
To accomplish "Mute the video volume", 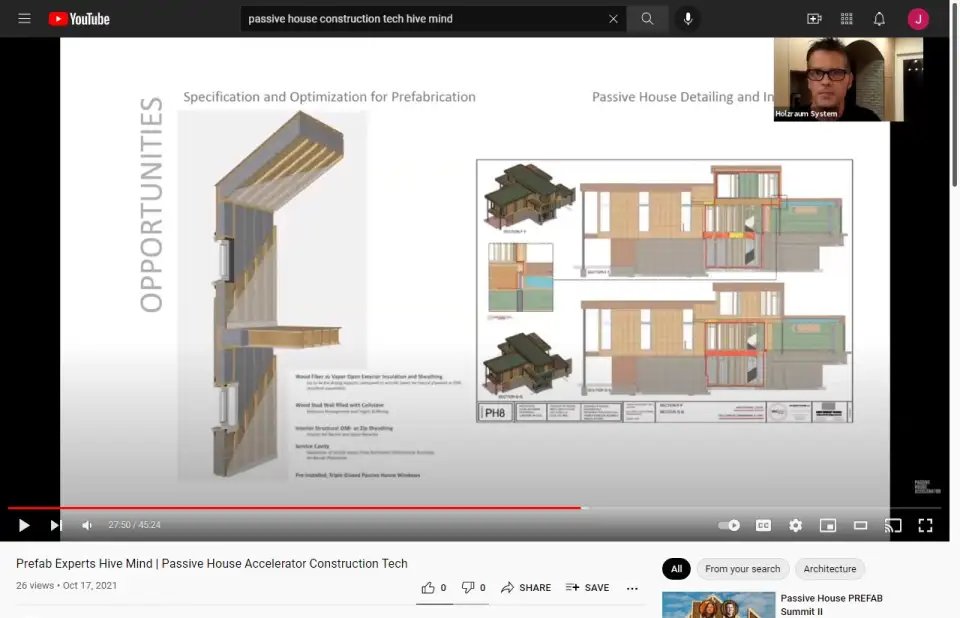I will pos(88,525).
